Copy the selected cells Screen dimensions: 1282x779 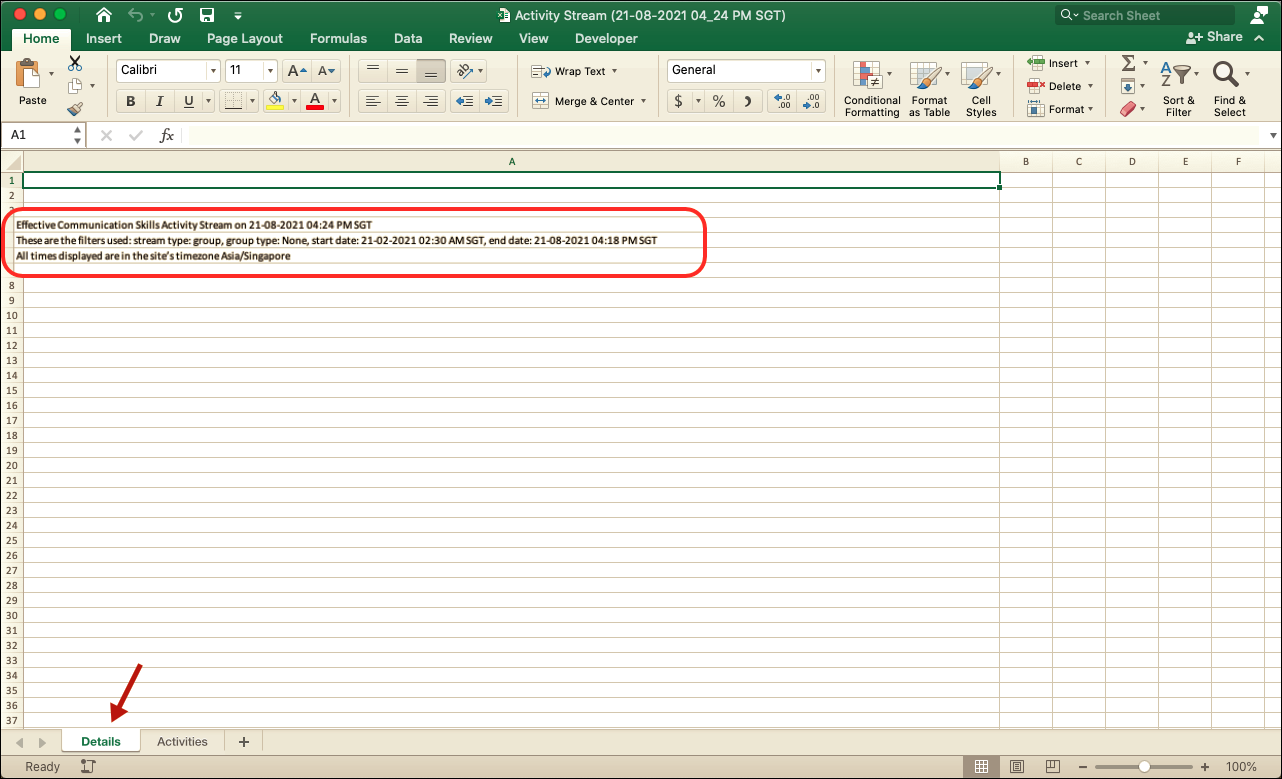pos(75,86)
